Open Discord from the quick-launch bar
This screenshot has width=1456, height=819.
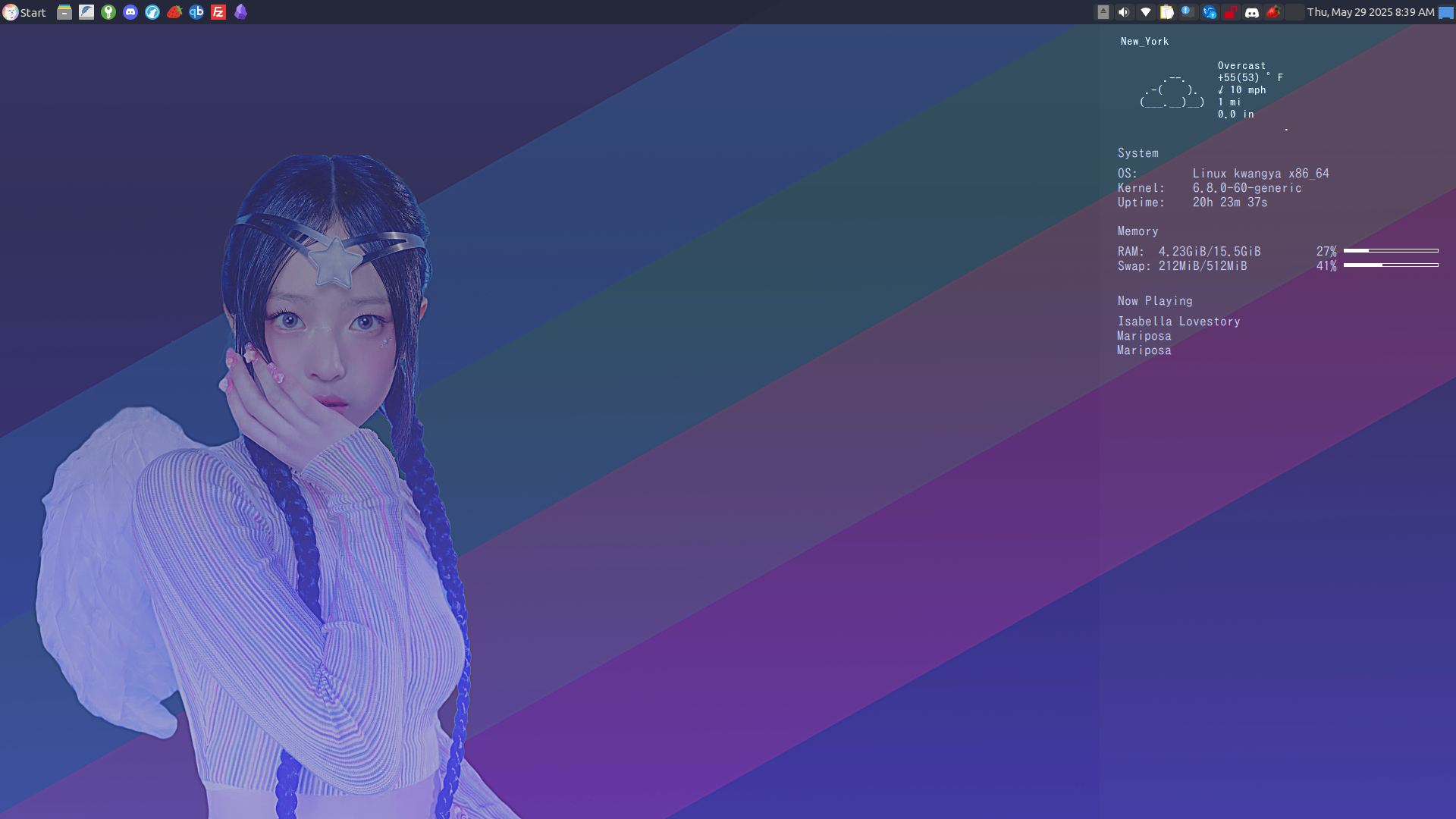click(130, 12)
